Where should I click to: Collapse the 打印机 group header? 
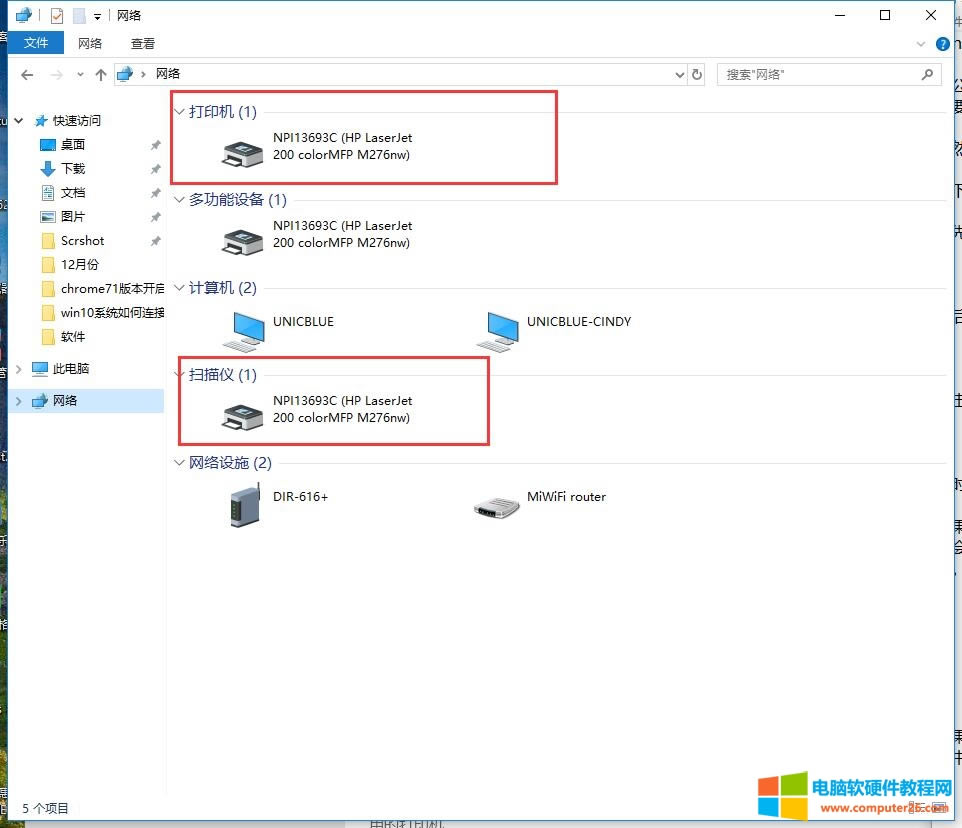coord(180,112)
